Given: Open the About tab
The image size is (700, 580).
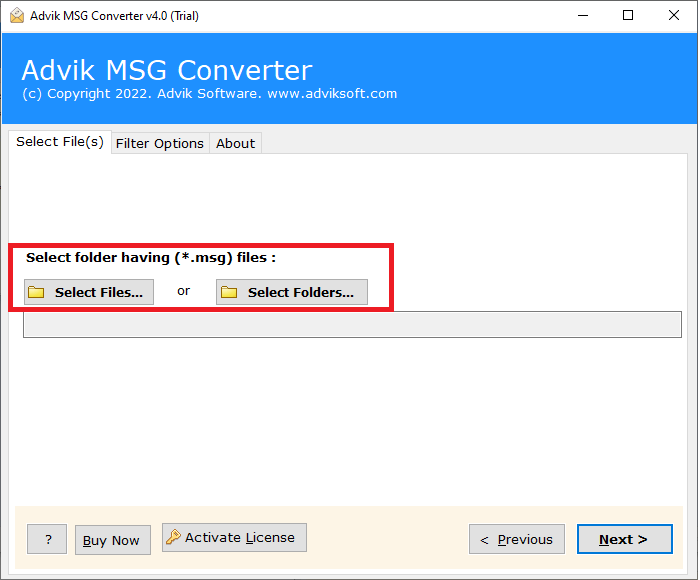Looking at the screenshot, I should tap(235, 143).
